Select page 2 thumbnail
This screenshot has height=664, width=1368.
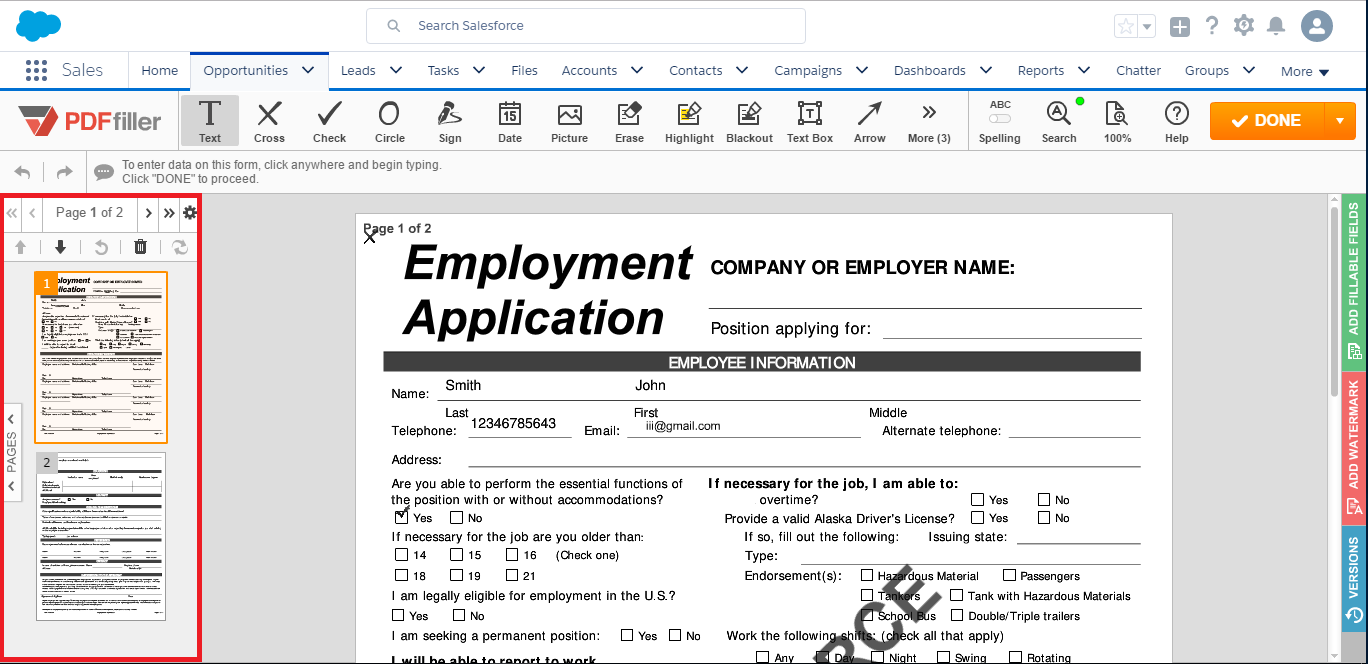[101, 536]
